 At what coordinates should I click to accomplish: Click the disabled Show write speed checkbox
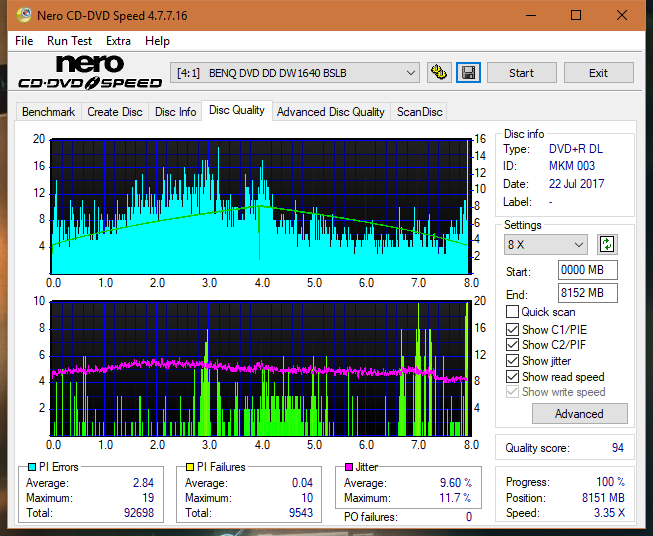pyautogui.click(x=512, y=392)
